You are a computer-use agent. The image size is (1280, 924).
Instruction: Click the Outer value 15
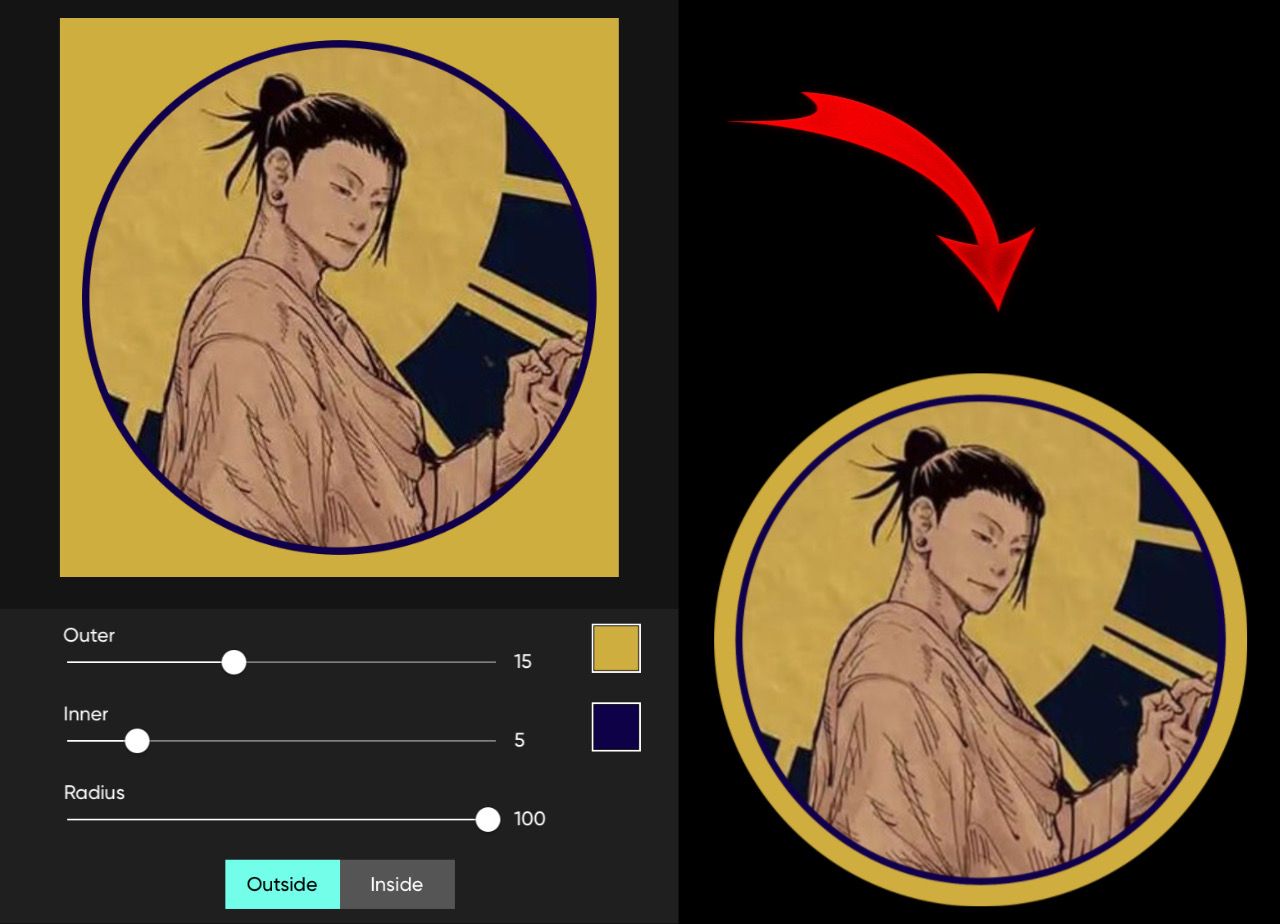click(523, 662)
